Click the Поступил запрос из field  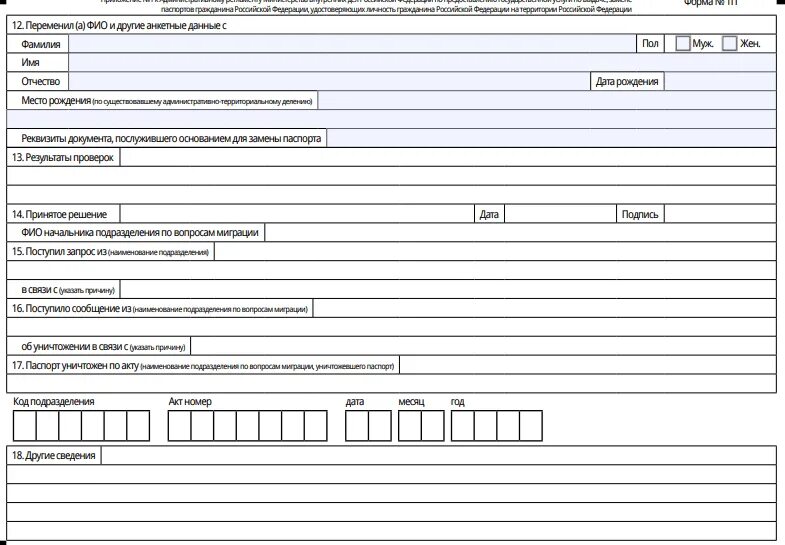495,251
